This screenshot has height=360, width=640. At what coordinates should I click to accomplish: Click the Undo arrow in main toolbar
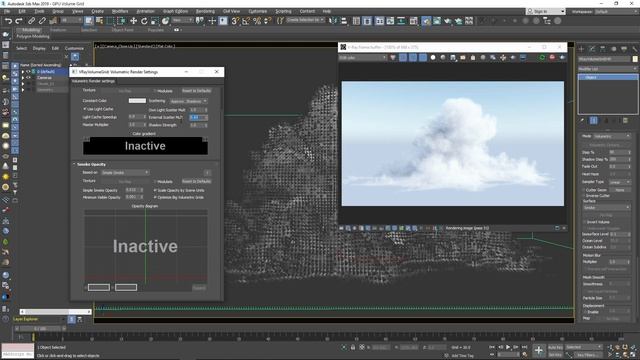[x=7, y=20]
